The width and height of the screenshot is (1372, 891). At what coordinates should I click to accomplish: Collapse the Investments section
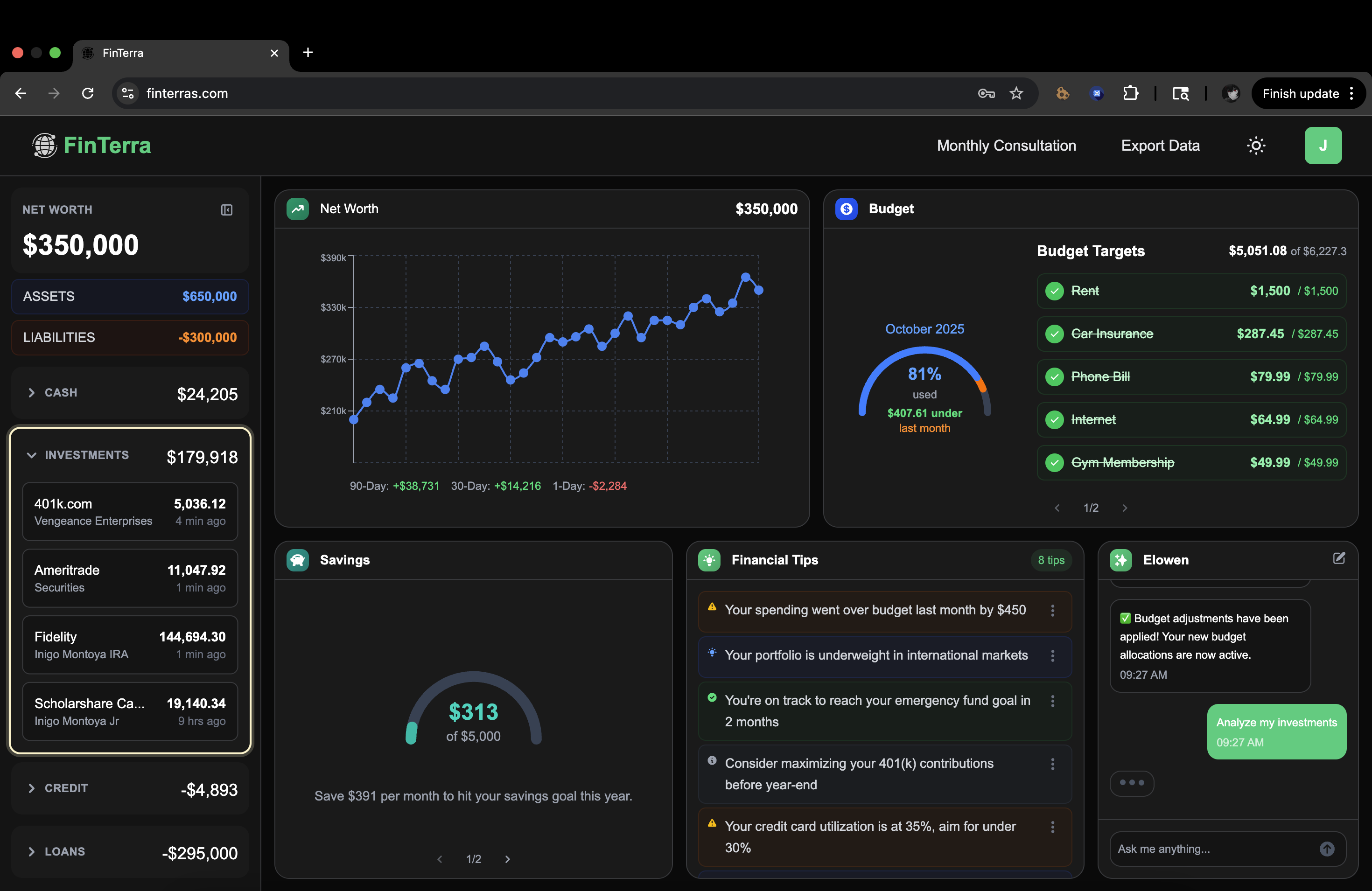pyautogui.click(x=32, y=455)
